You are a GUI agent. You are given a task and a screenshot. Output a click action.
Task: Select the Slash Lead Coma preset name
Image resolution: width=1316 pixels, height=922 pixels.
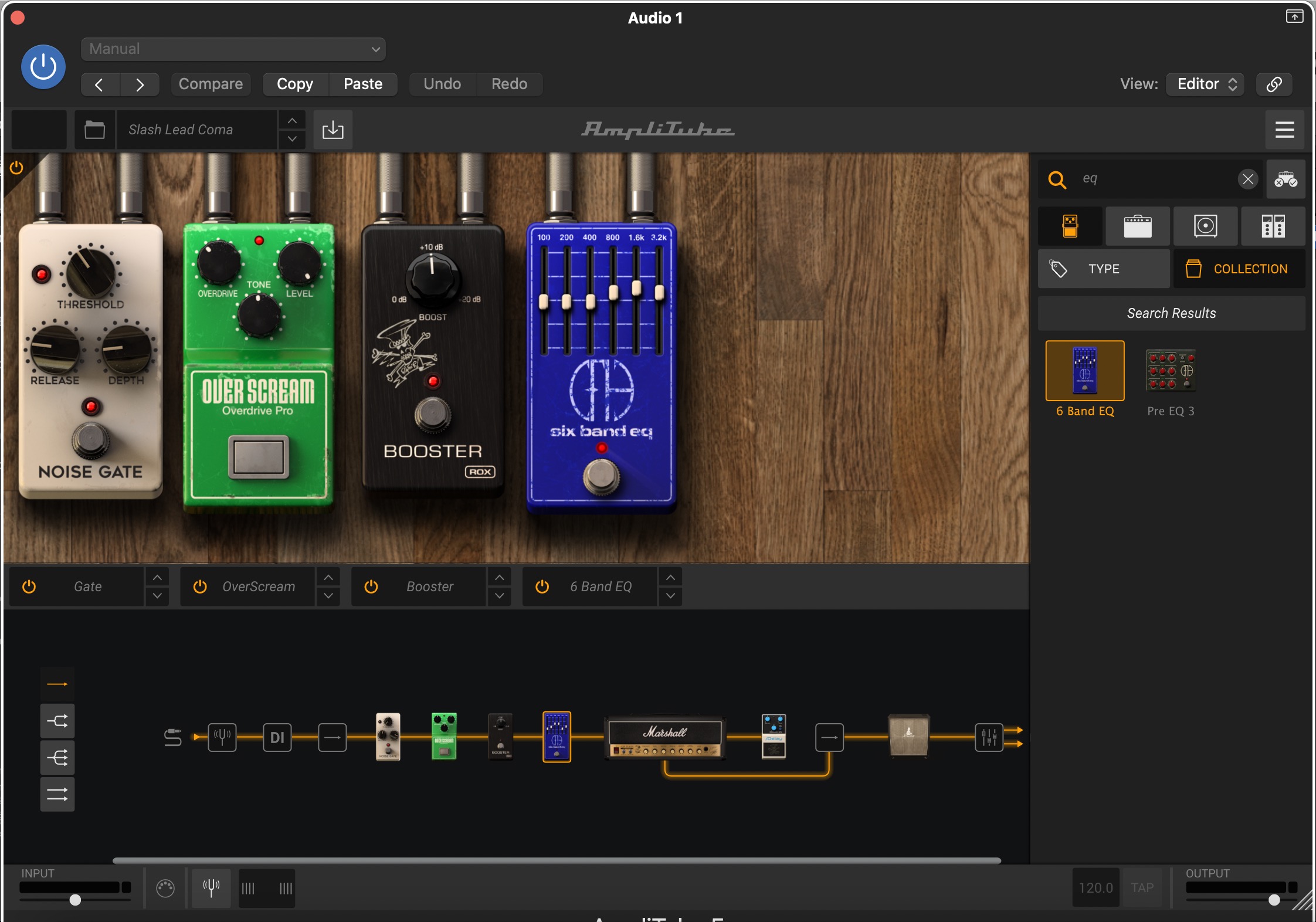pos(196,130)
